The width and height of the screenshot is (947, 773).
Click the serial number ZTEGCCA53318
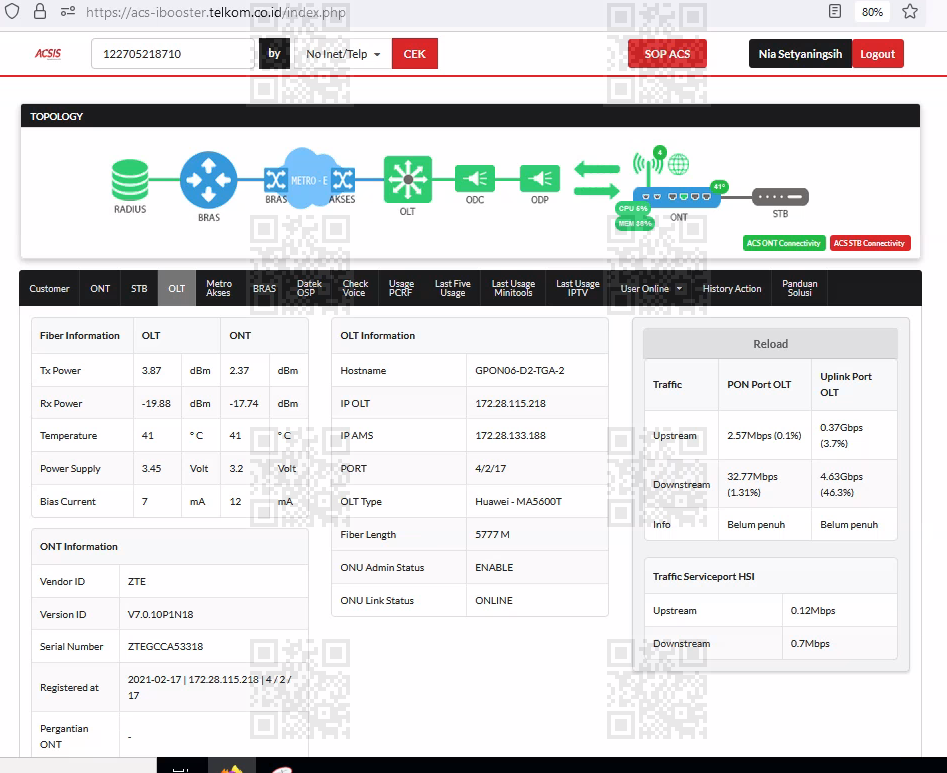[165, 646]
